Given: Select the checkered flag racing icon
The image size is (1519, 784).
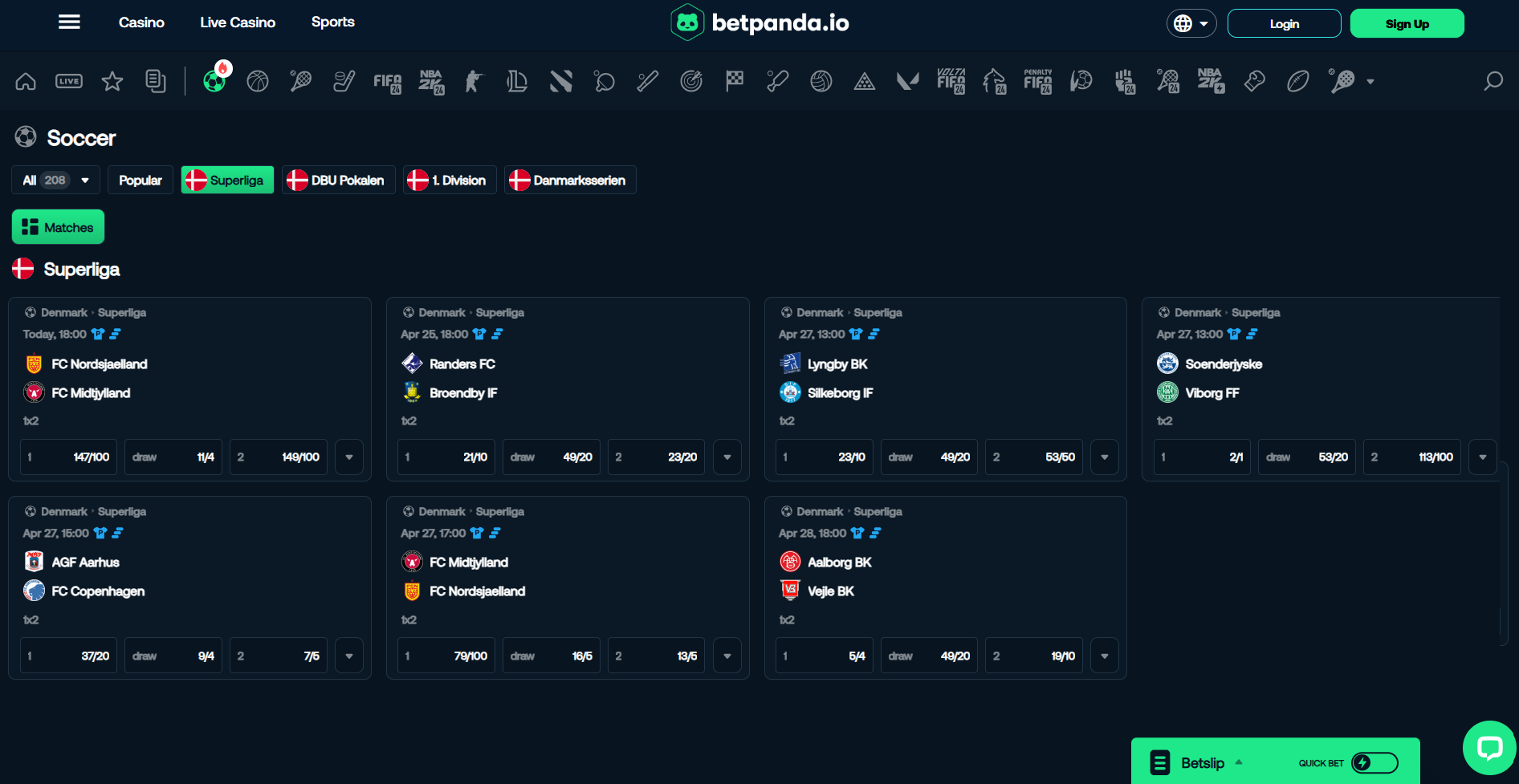Looking at the screenshot, I should coord(735,81).
